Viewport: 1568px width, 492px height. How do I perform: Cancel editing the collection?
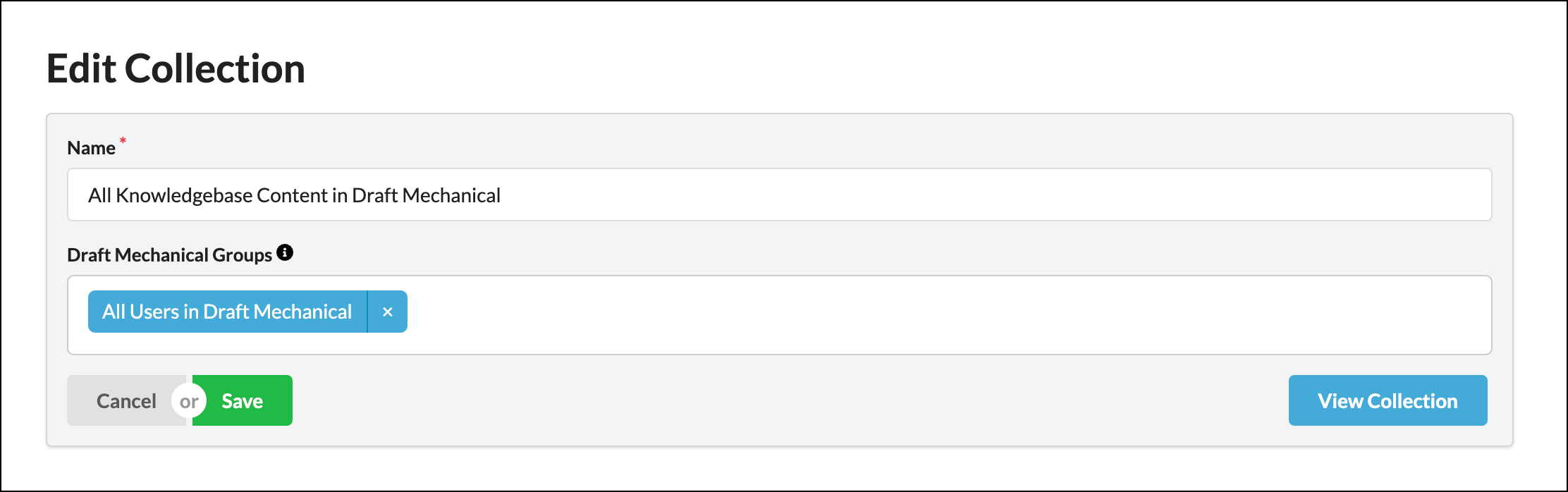[126, 401]
